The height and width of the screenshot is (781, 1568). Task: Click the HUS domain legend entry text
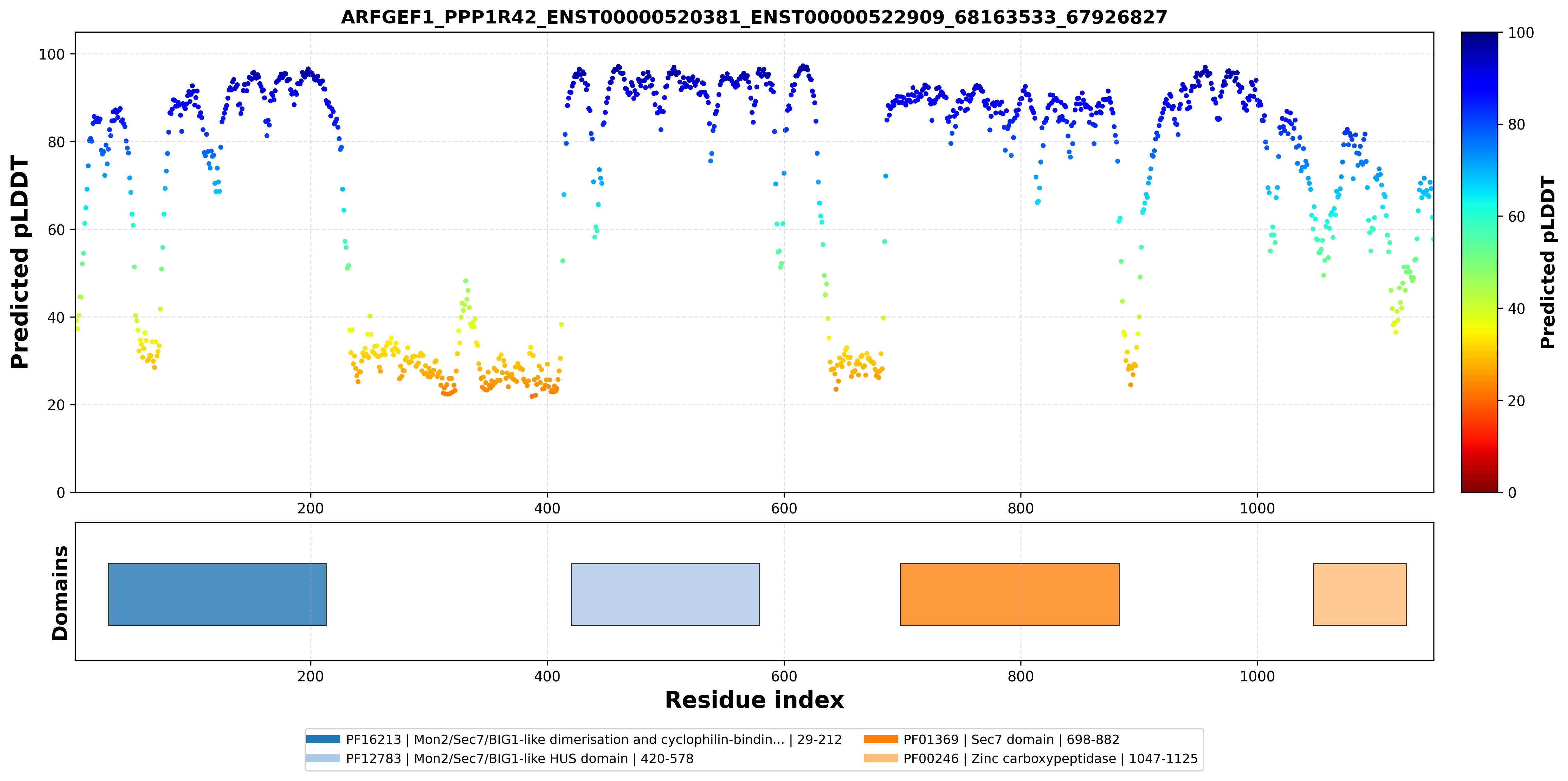(x=520, y=759)
